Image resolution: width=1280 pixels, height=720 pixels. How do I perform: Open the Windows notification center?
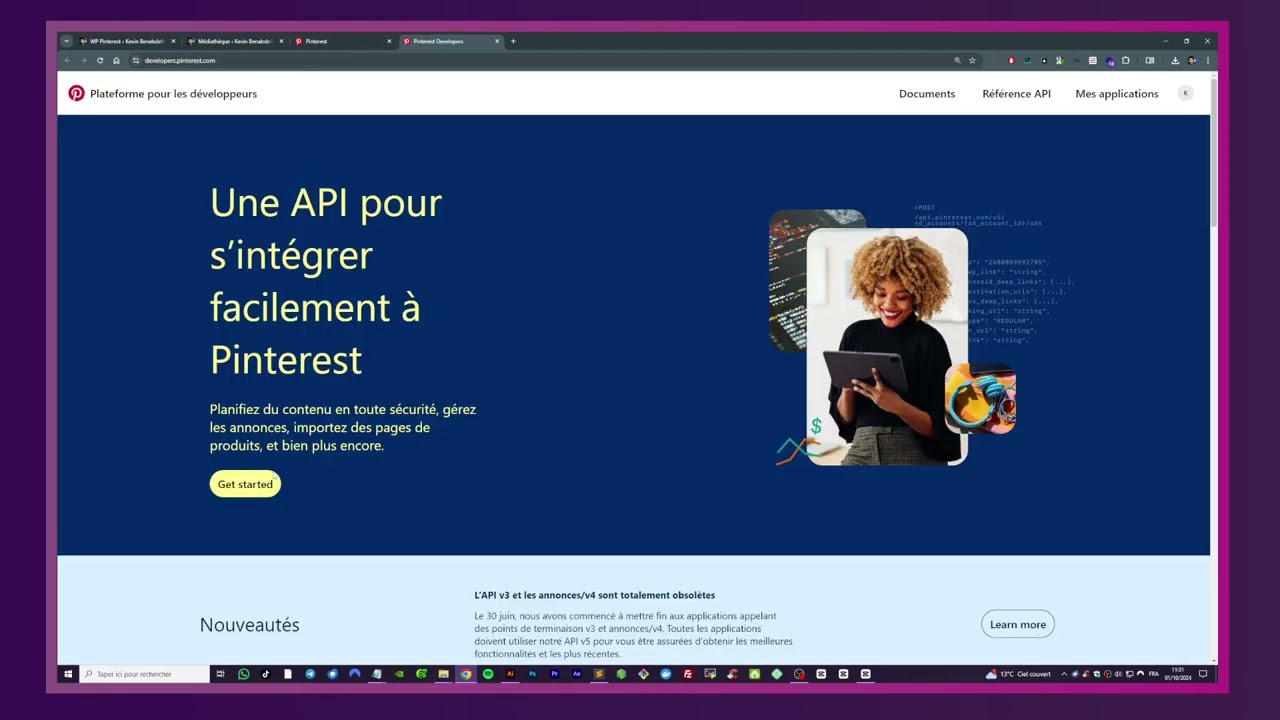[x=1203, y=674]
